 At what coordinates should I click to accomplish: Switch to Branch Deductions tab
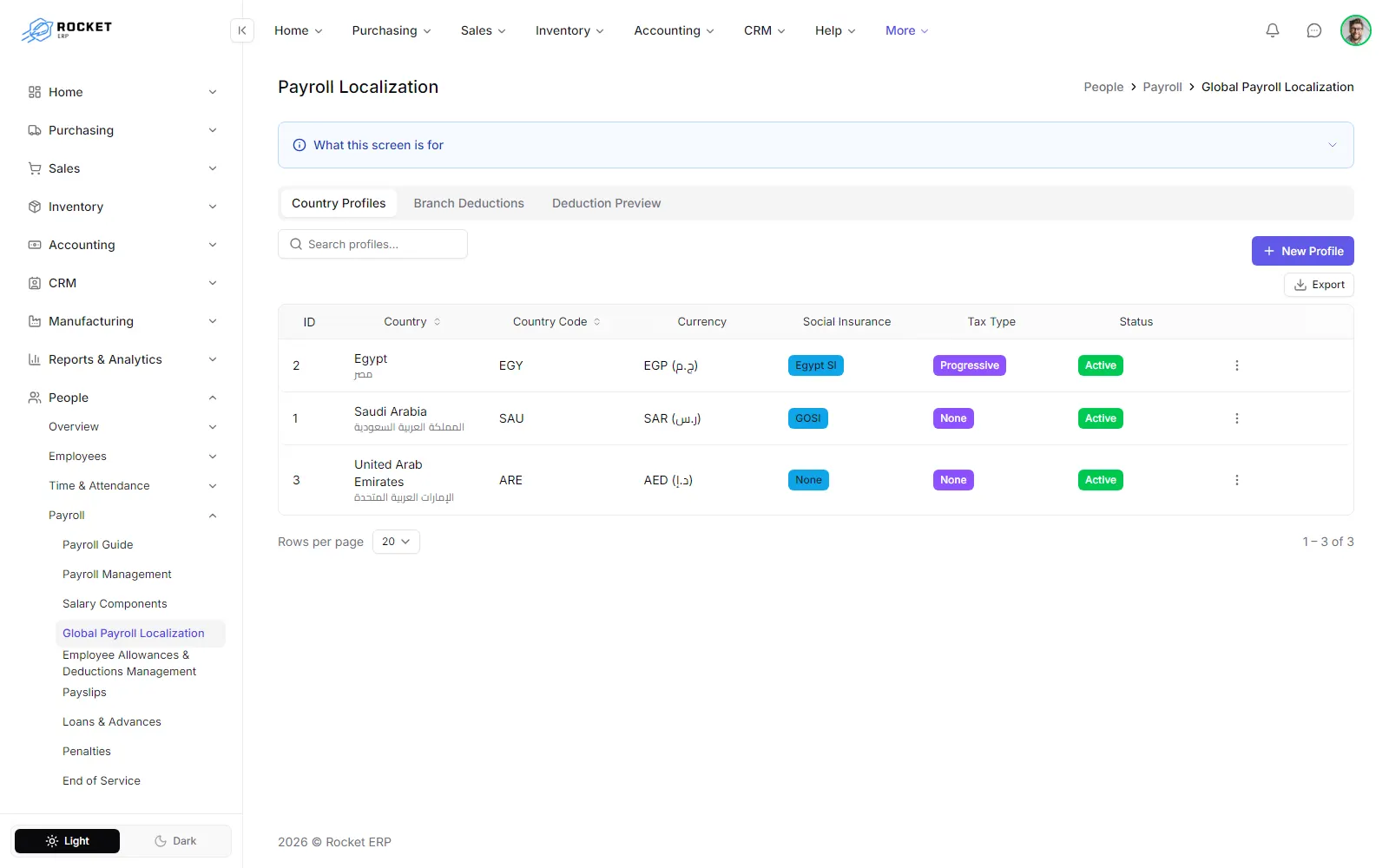(x=469, y=203)
